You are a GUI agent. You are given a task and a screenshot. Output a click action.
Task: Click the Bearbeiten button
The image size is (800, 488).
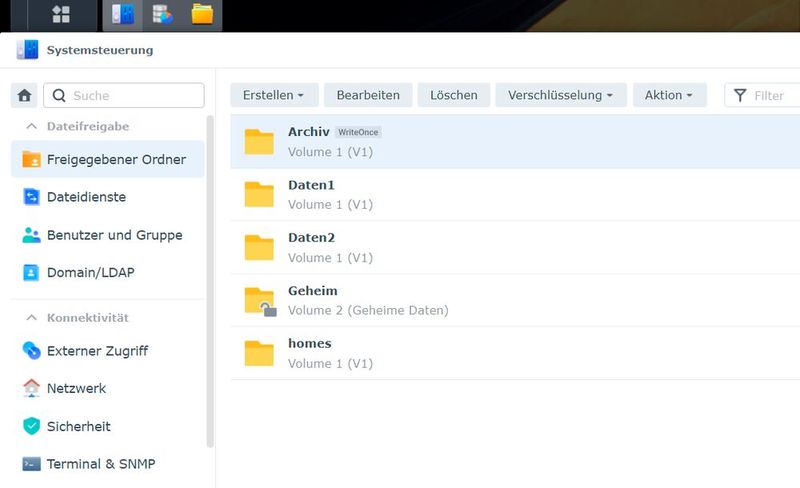point(368,95)
